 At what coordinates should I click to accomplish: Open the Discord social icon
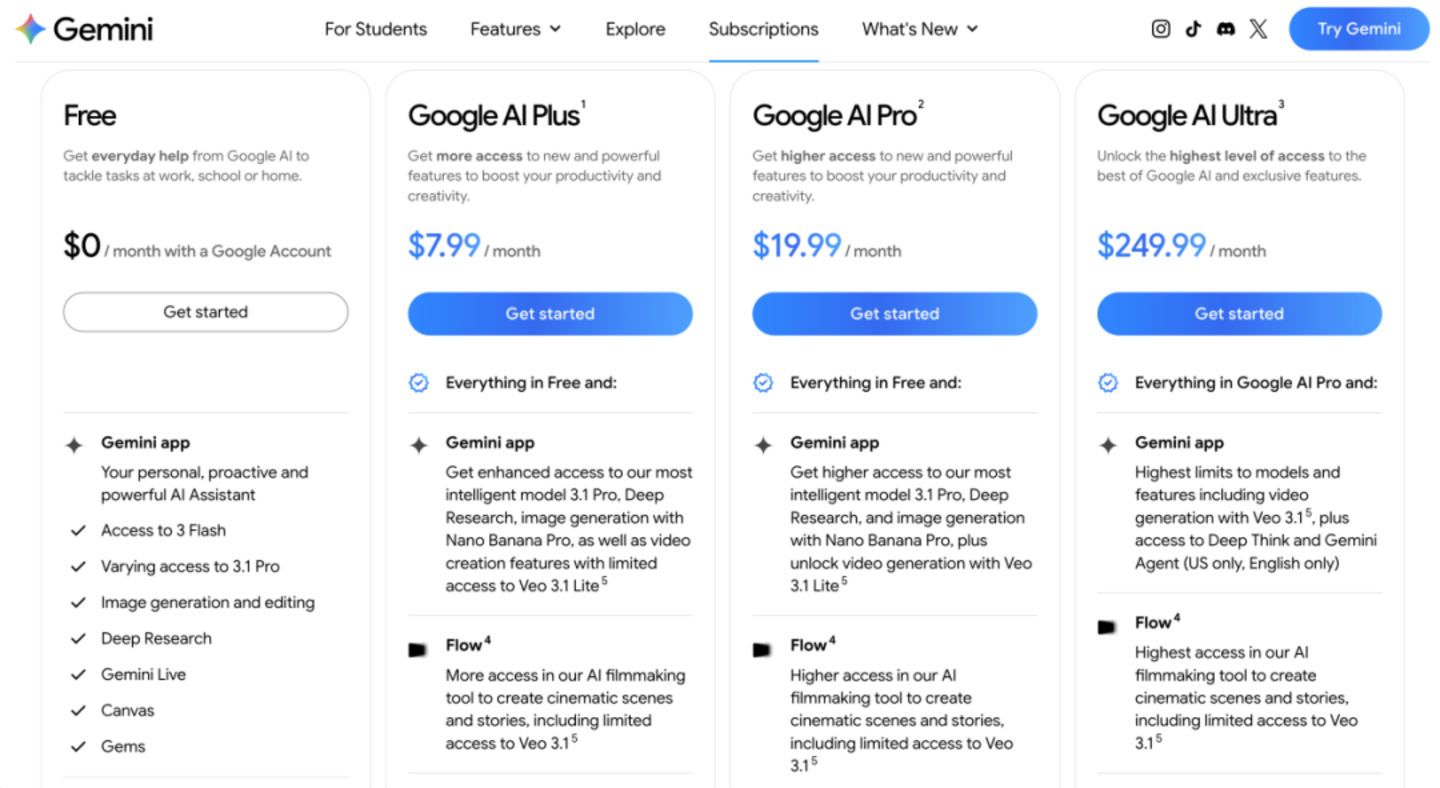[x=1226, y=29]
